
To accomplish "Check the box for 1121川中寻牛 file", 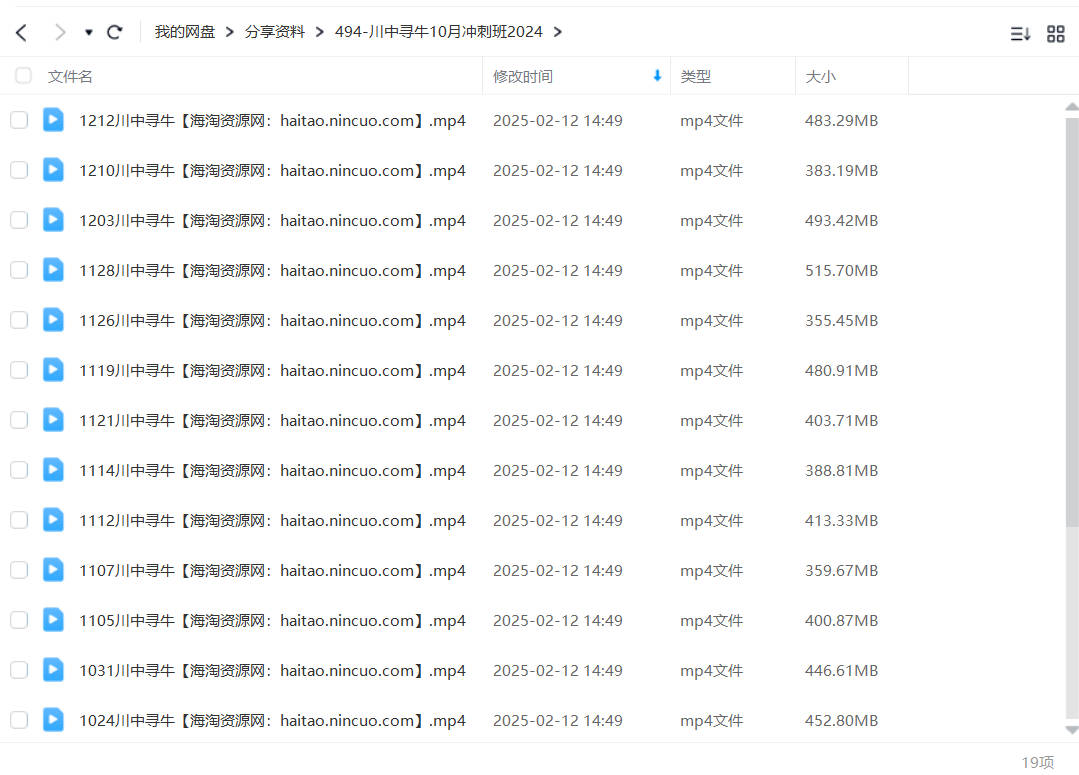I will 19,420.
